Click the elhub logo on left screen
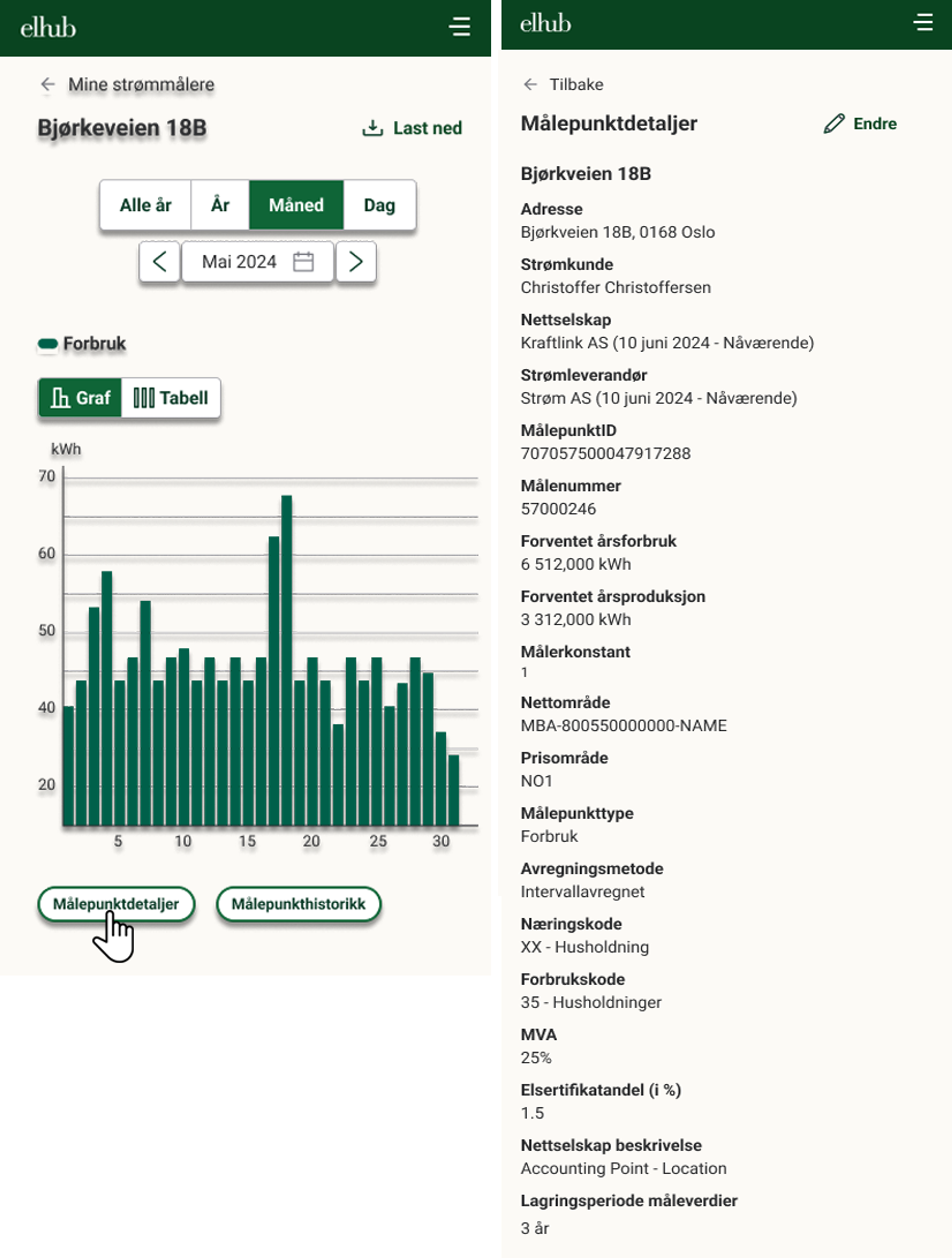 [48, 27]
